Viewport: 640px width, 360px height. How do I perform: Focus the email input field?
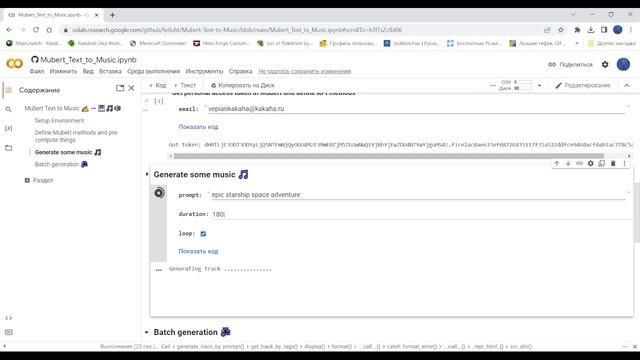tap(416, 109)
